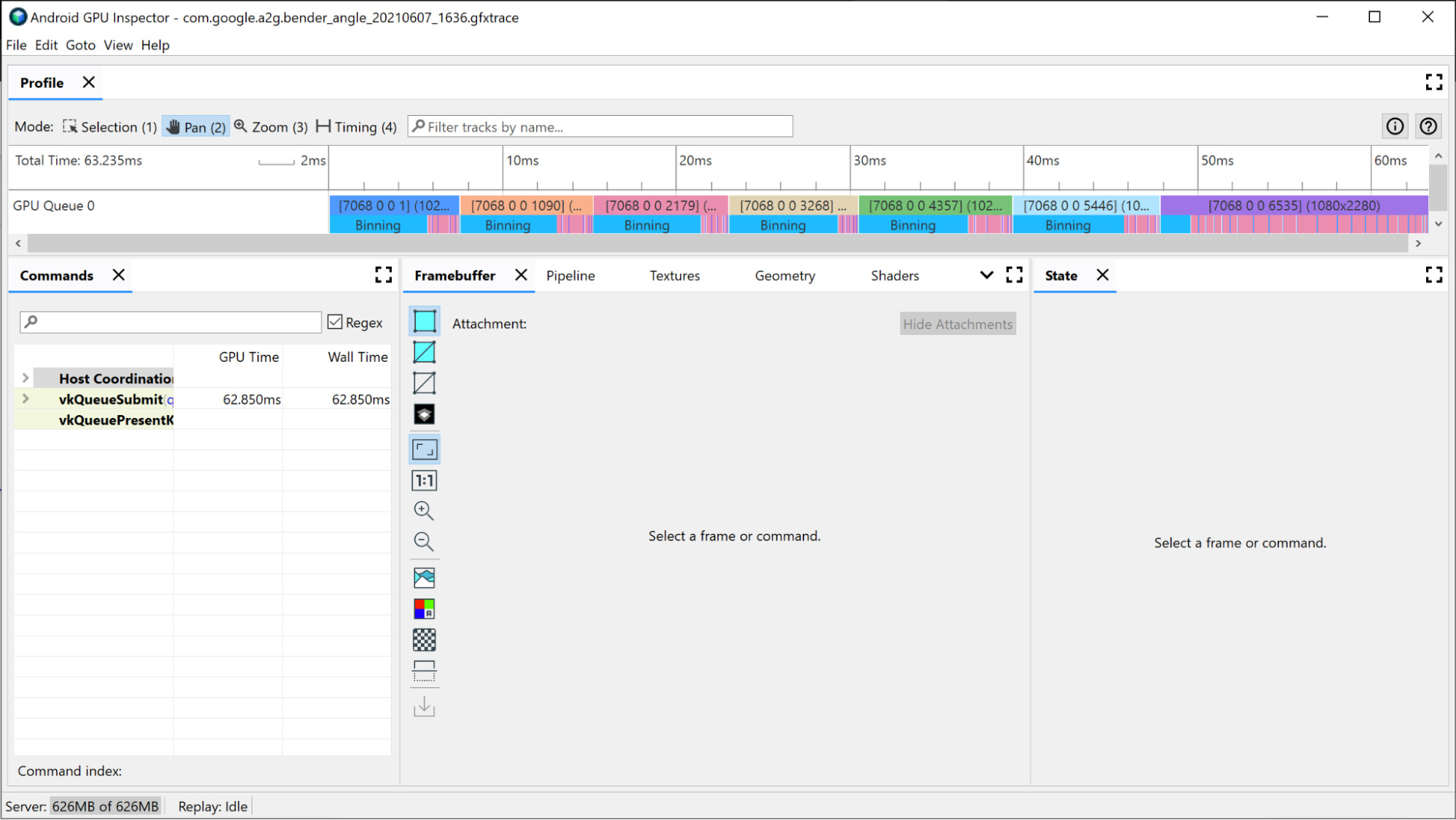This screenshot has height=820, width=1456.
Task: Select the zoom-to-fit frame icon
Action: pyautogui.click(x=424, y=449)
